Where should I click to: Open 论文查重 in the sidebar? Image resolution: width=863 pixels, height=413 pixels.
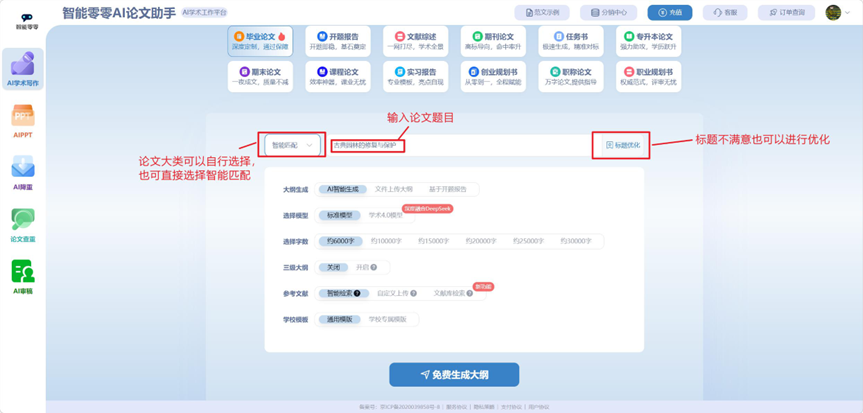tap(23, 225)
